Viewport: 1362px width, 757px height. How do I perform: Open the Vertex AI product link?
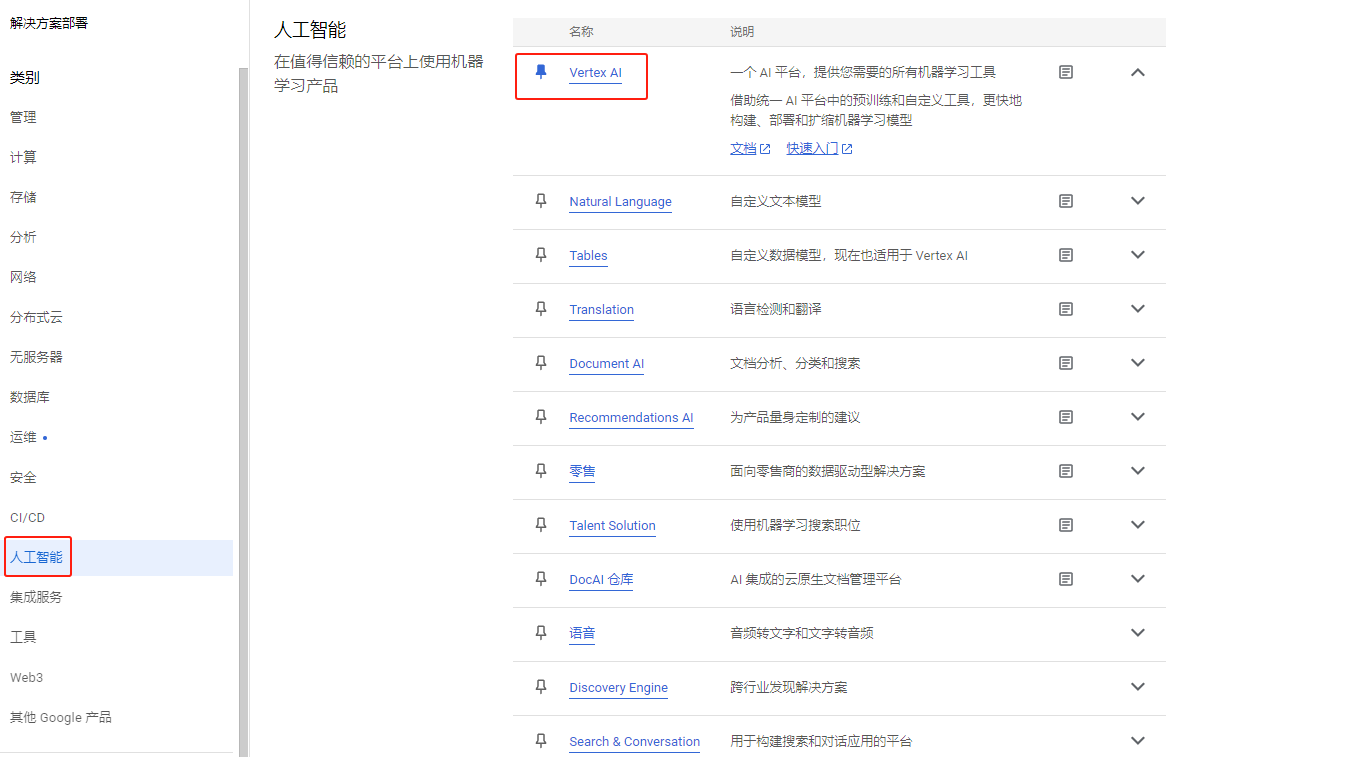595,73
